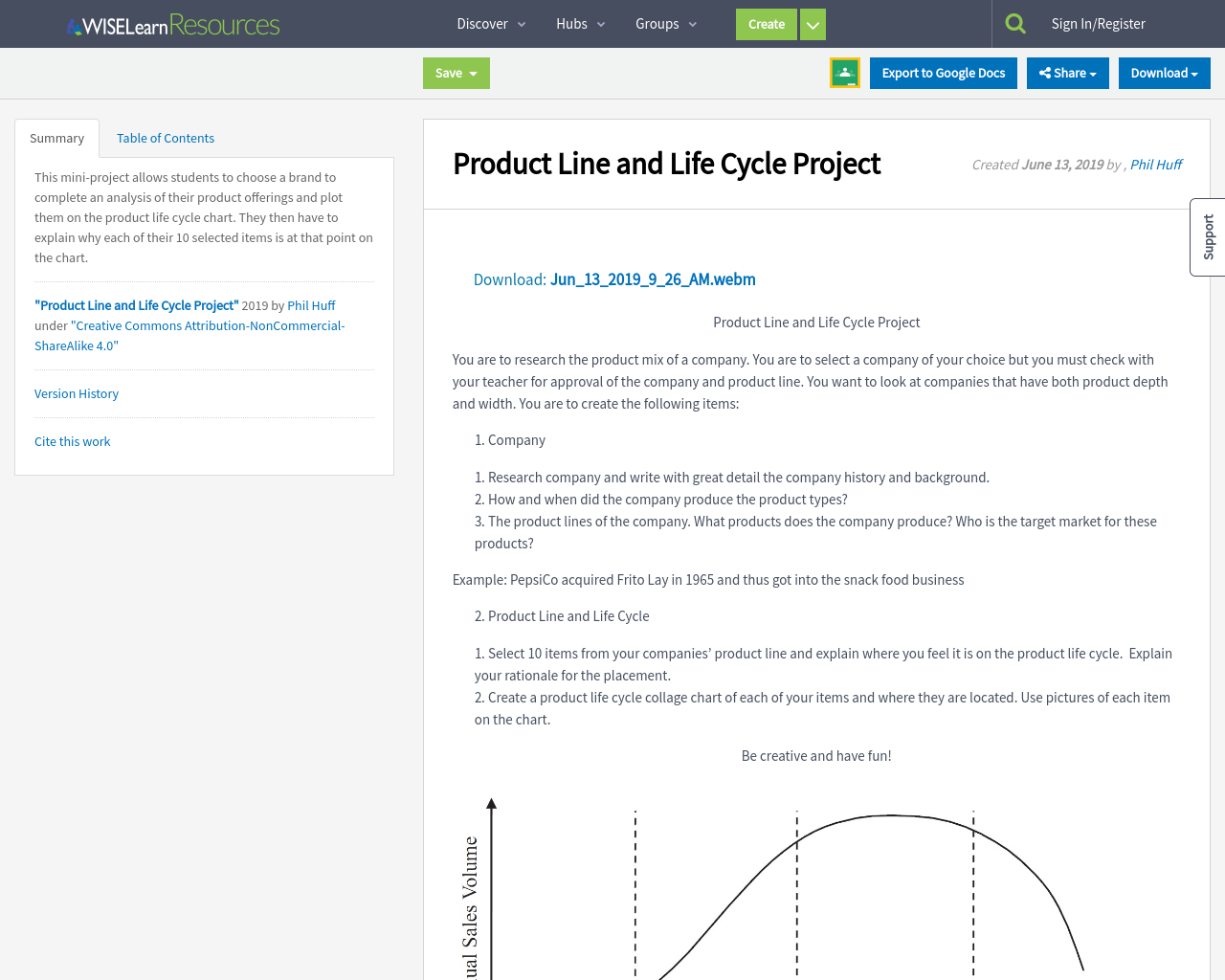1225x980 pixels.
Task: Open Version History
Action: click(x=76, y=393)
